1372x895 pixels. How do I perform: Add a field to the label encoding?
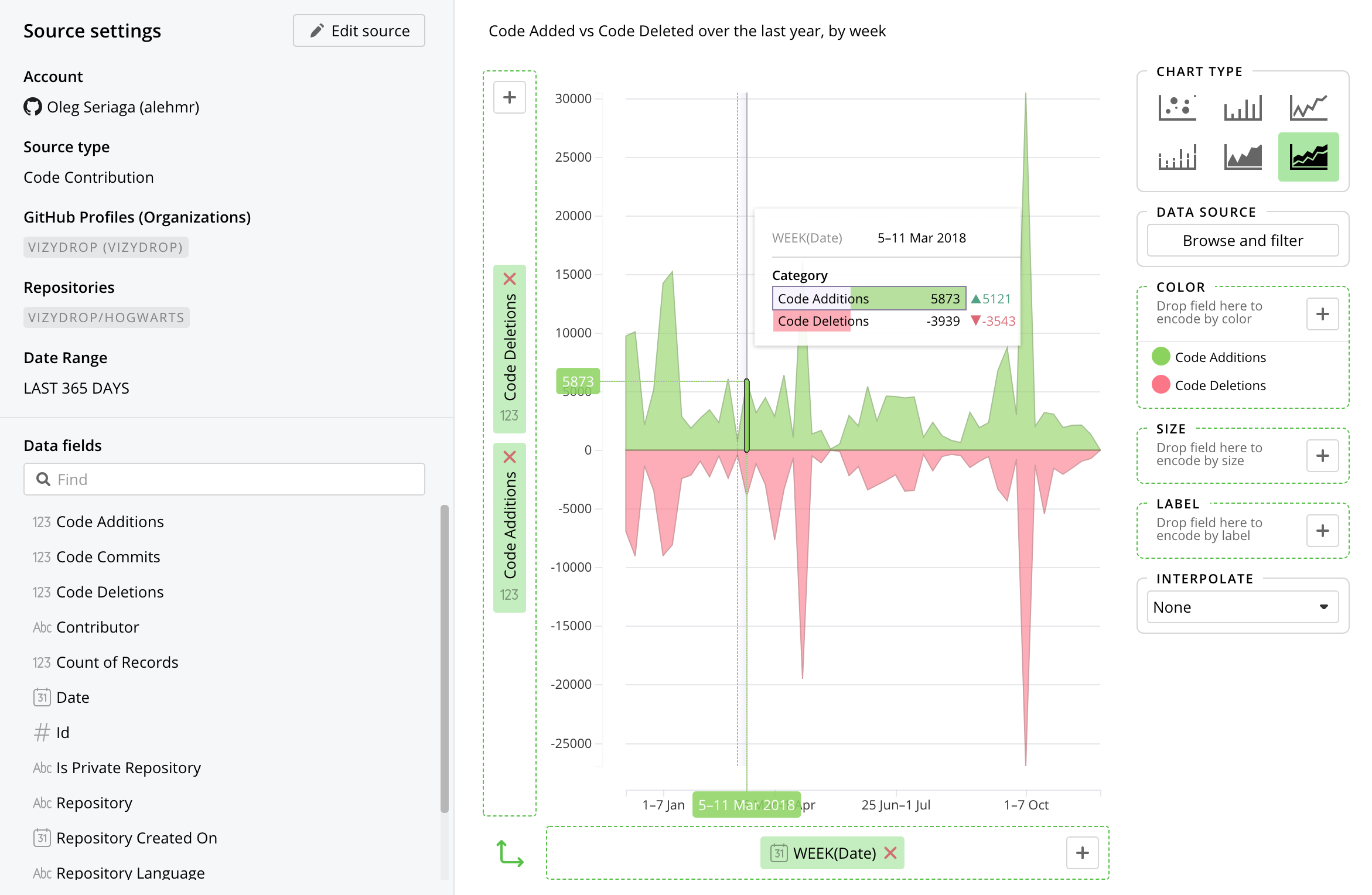tap(1322, 531)
